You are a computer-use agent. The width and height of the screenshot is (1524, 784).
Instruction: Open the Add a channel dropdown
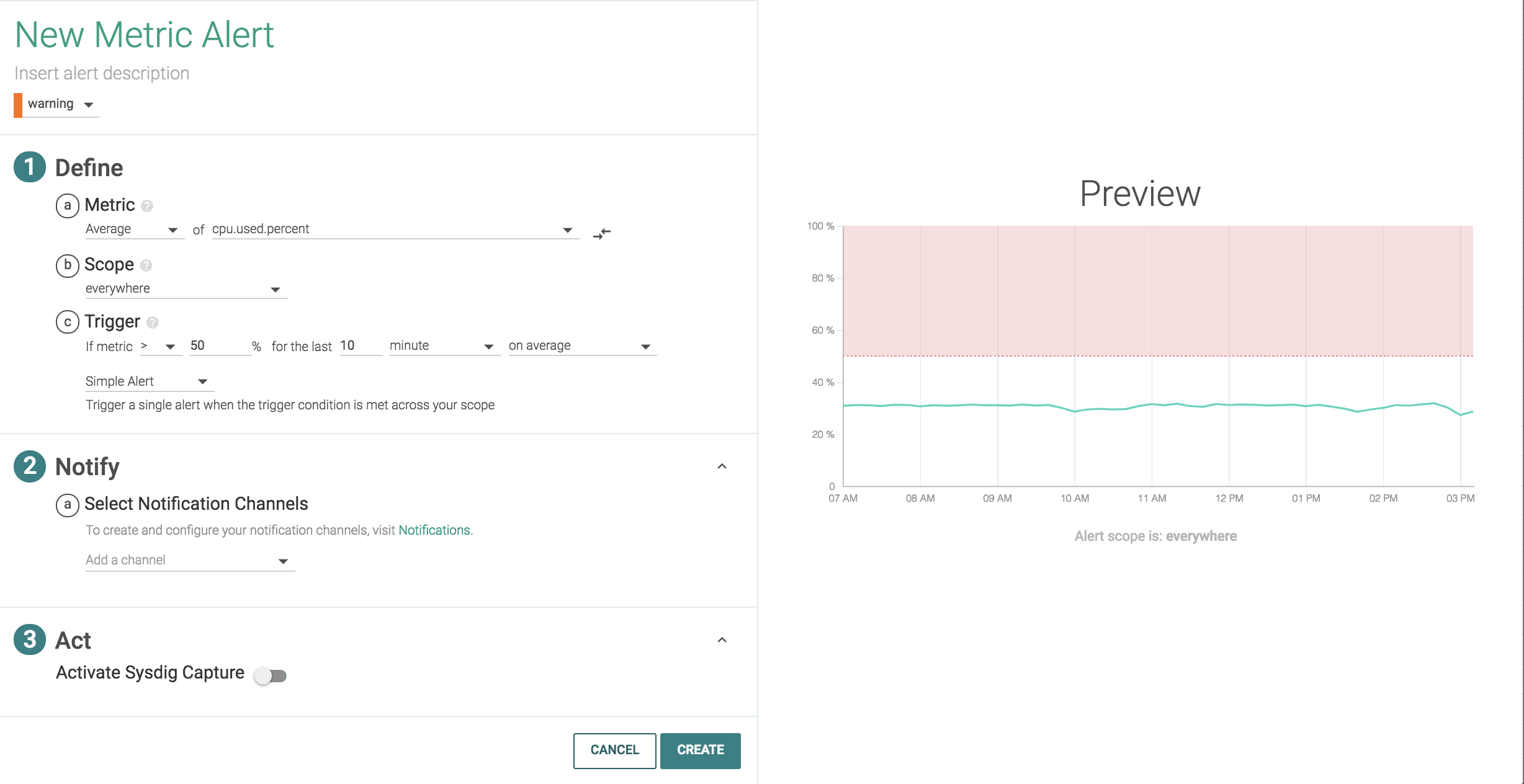pos(189,560)
